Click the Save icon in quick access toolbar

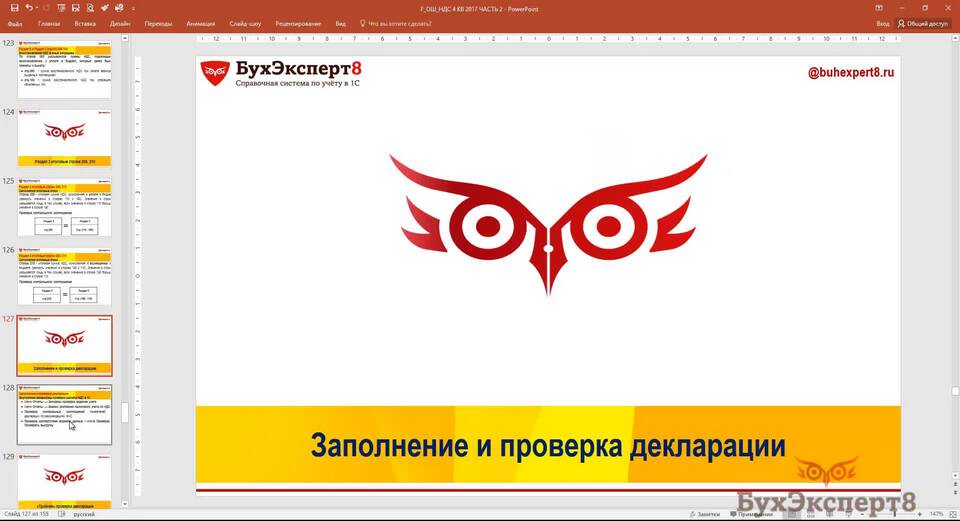click(15, 8)
